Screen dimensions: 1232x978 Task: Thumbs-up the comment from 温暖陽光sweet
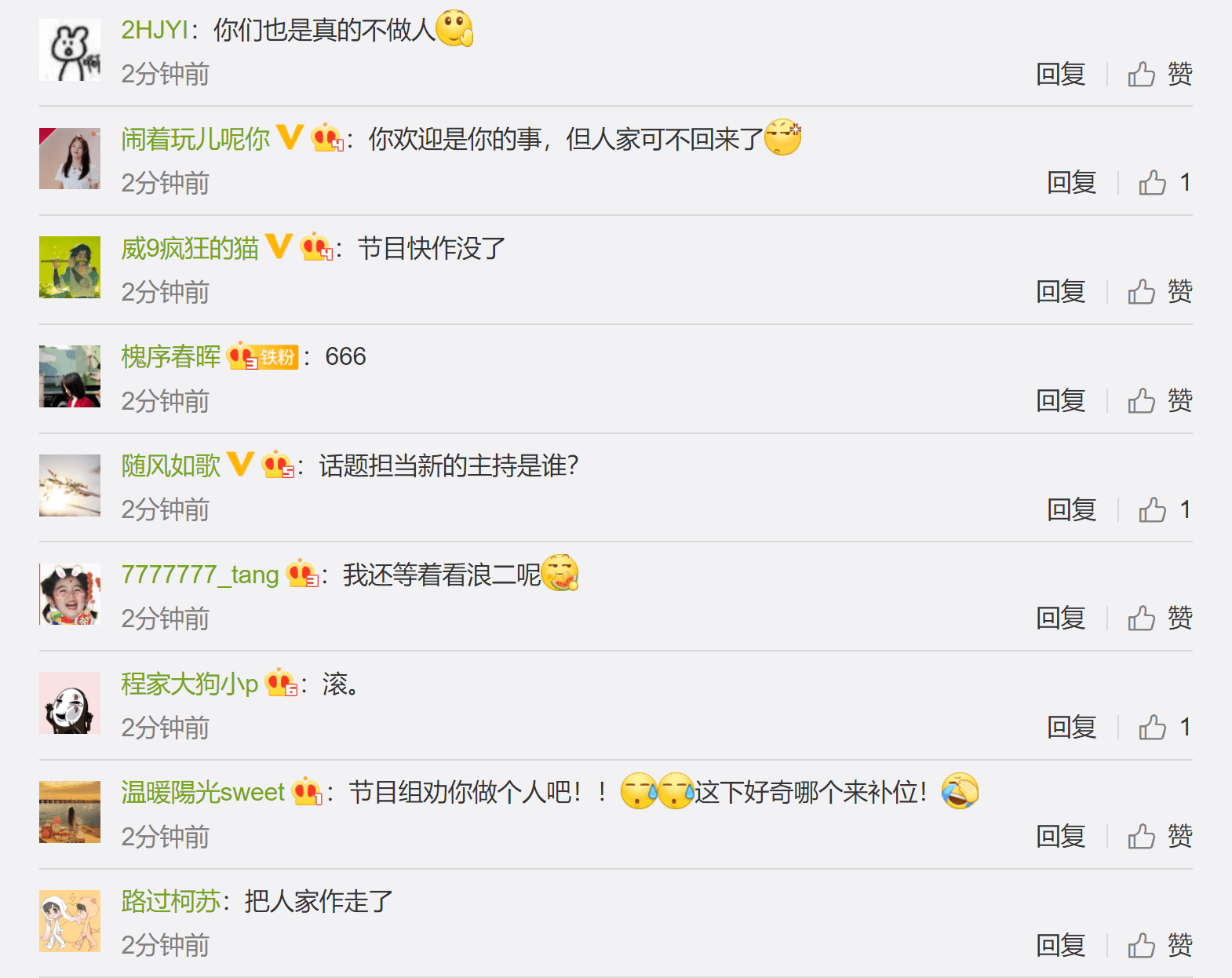point(1160,836)
